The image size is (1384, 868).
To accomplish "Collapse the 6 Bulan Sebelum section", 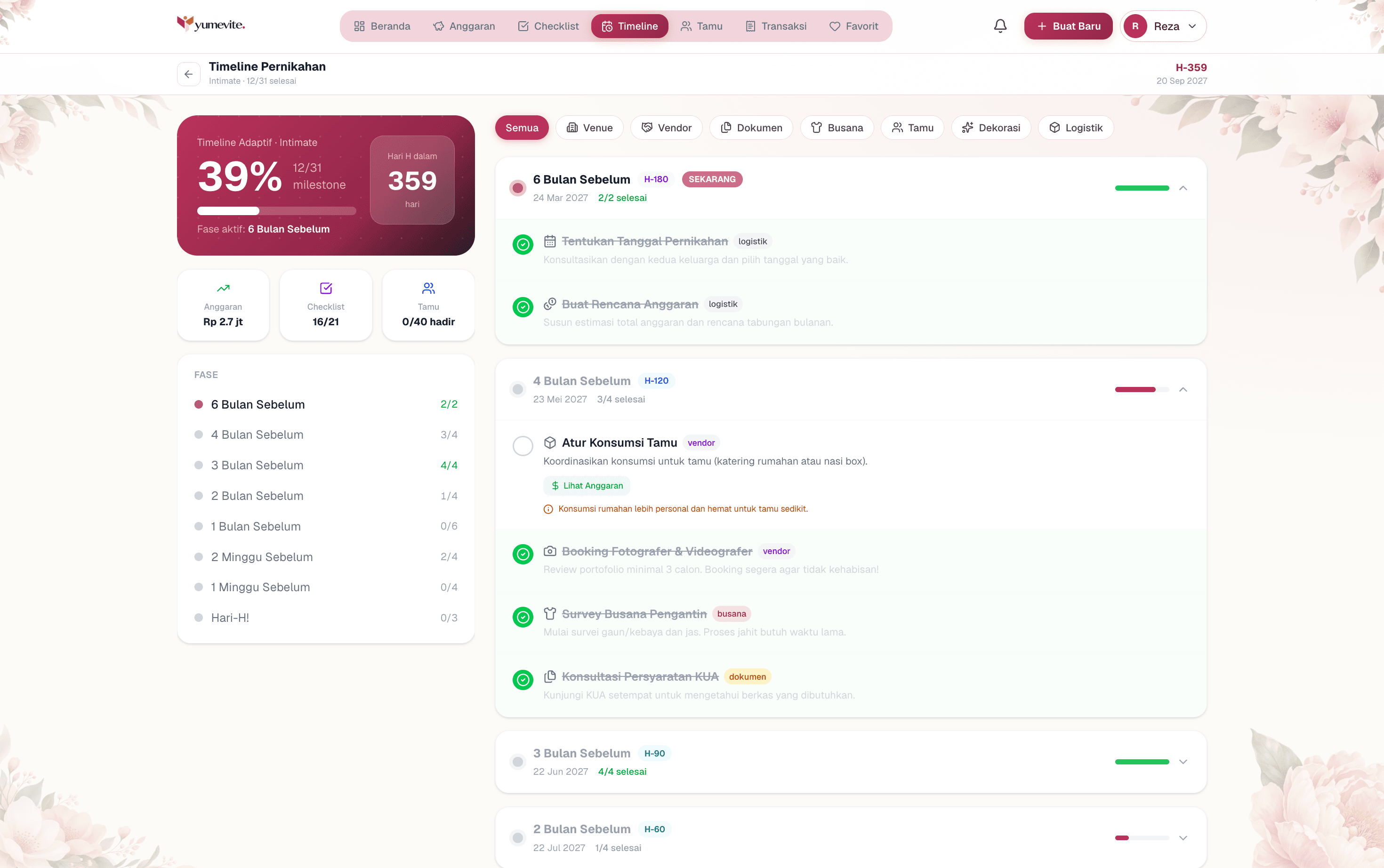I will (x=1183, y=188).
